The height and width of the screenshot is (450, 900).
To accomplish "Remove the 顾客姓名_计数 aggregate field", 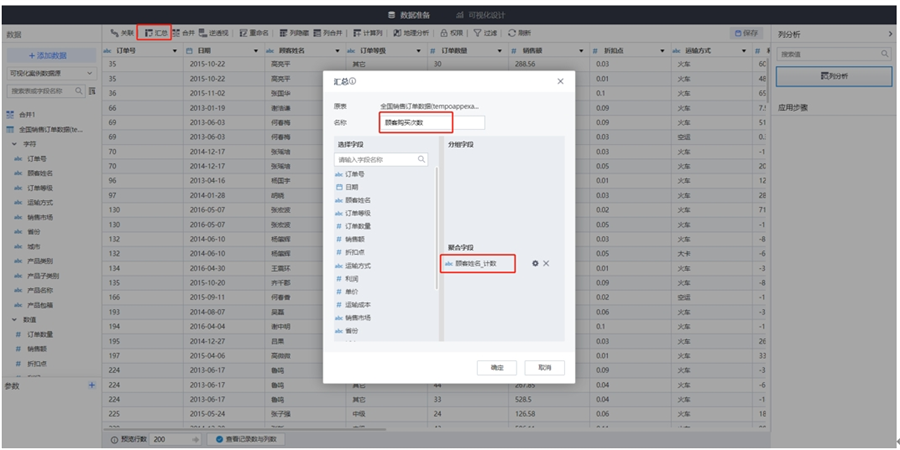I will tap(546, 263).
